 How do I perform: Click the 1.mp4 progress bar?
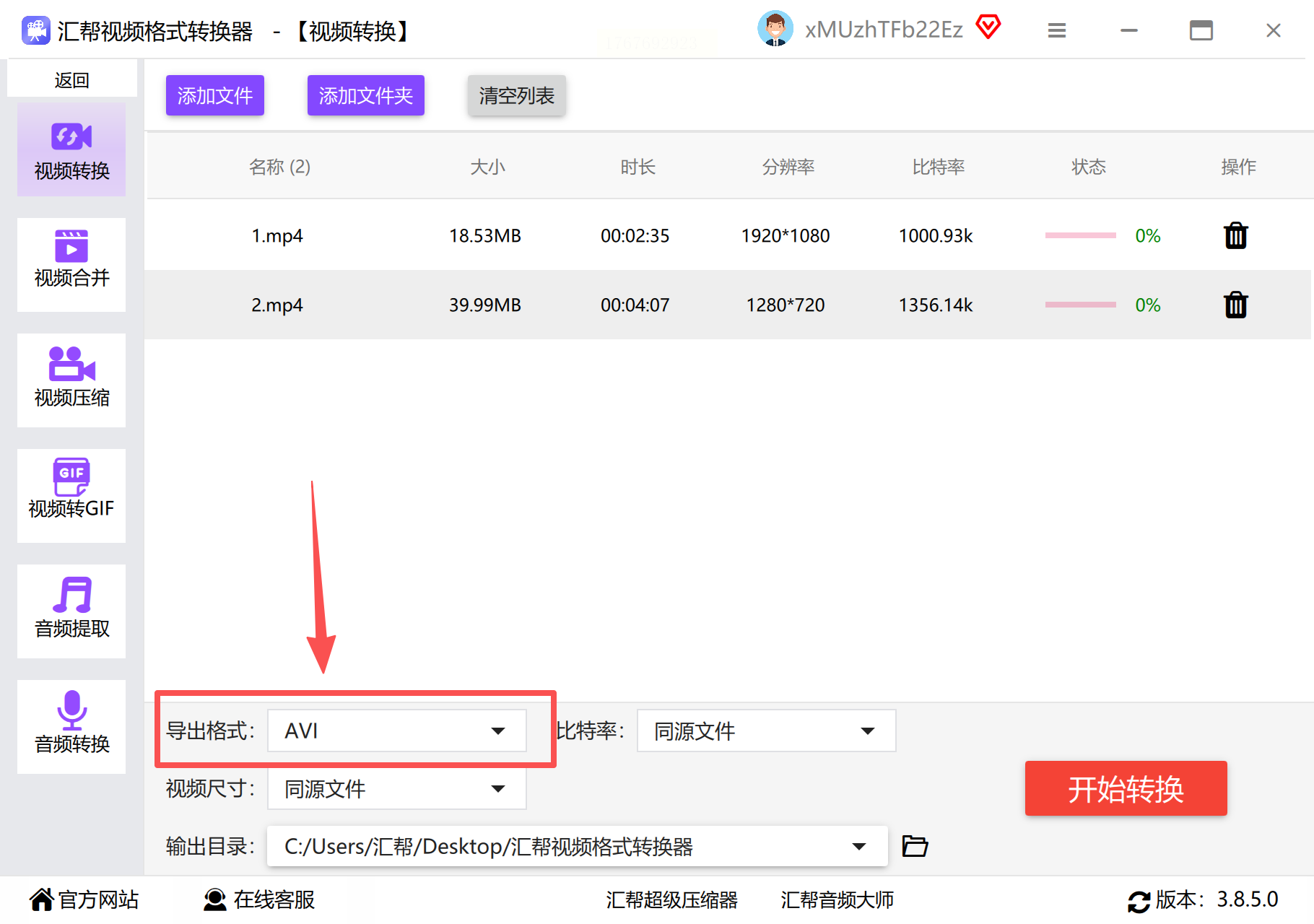pyautogui.click(x=1080, y=235)
